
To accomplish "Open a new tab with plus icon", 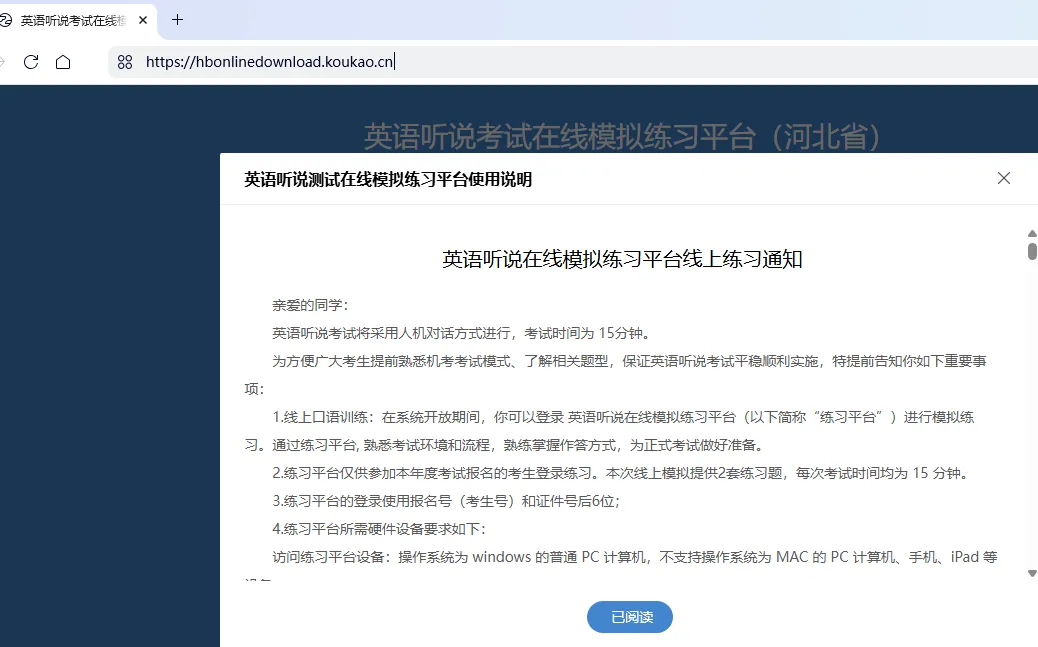I will 177,20.
